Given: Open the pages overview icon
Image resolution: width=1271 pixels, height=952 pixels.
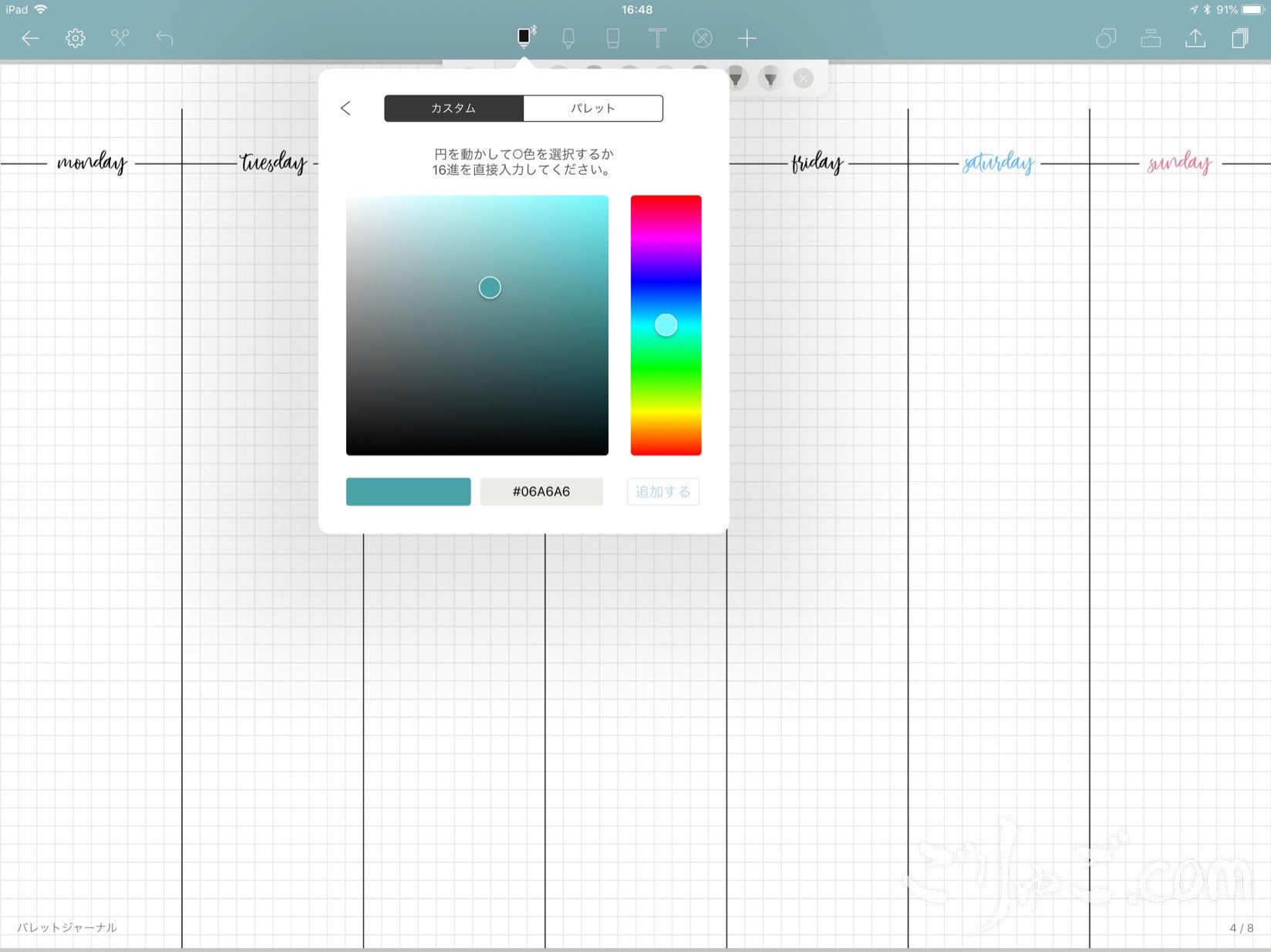Looking at the screenshot, I should point(1239,38).
